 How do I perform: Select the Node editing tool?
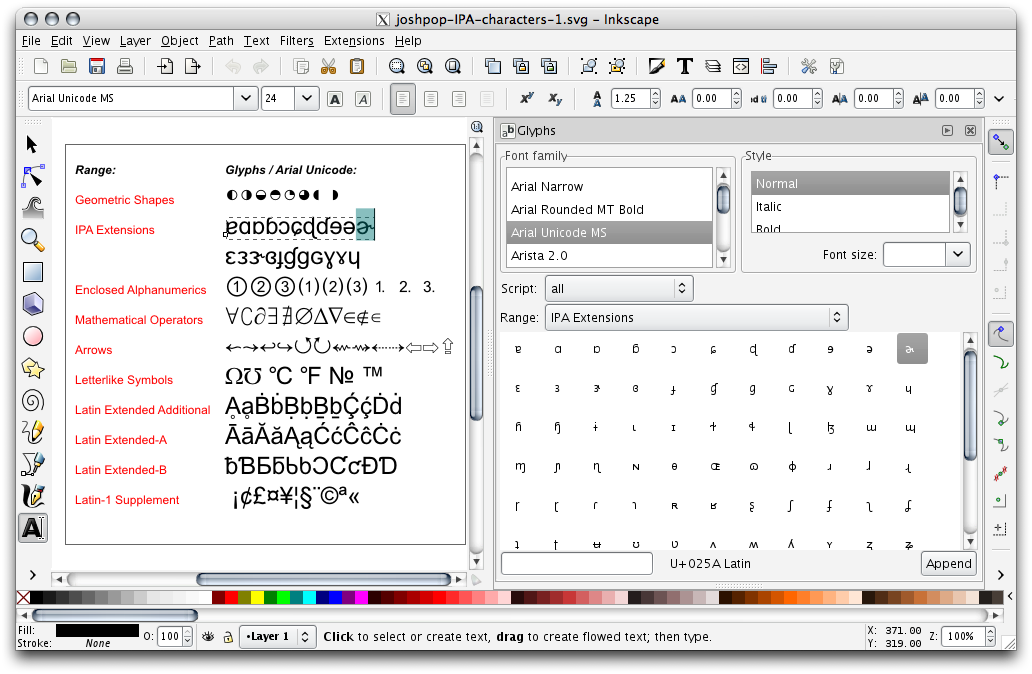click(31, 175)
